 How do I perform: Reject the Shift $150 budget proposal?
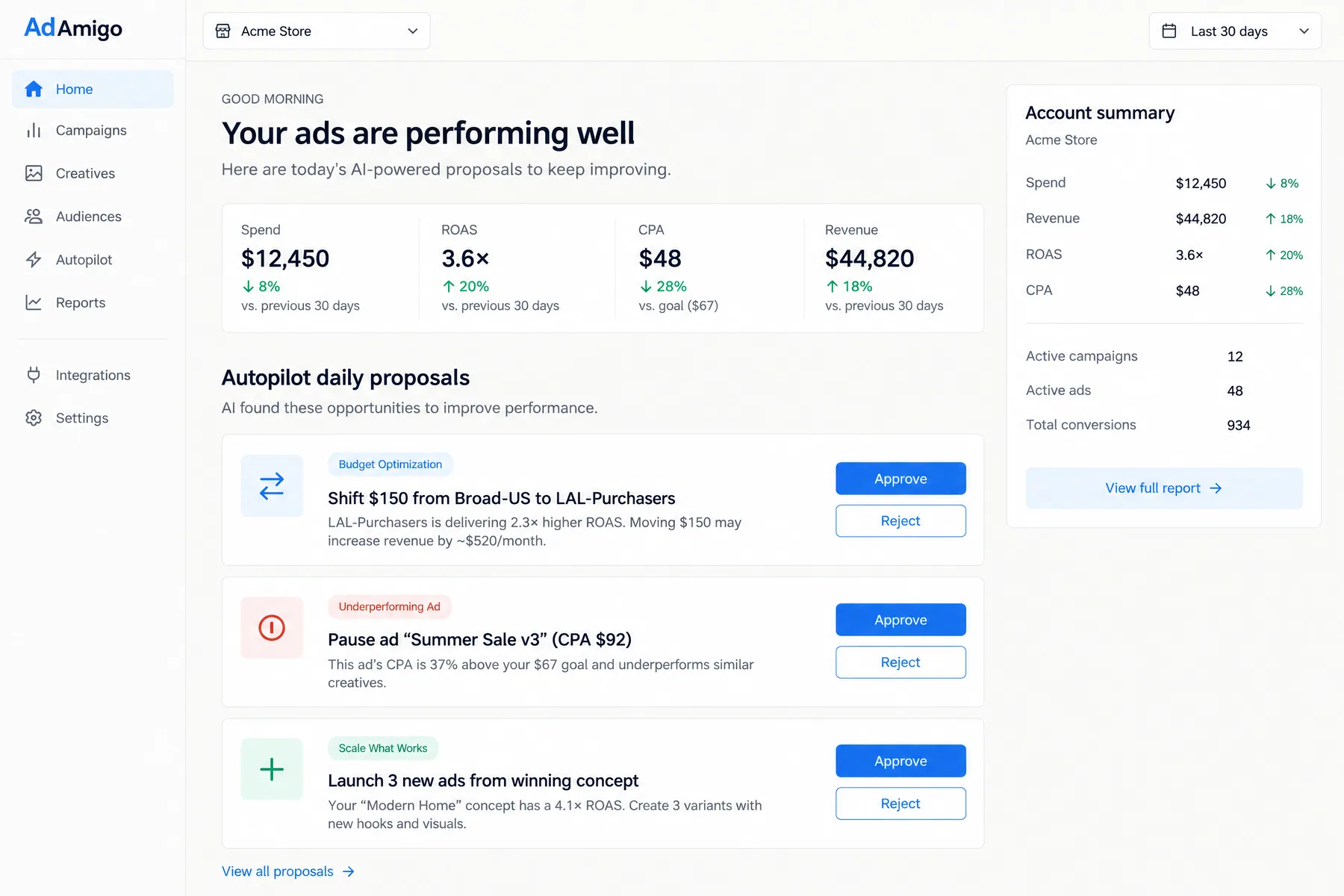900,521
